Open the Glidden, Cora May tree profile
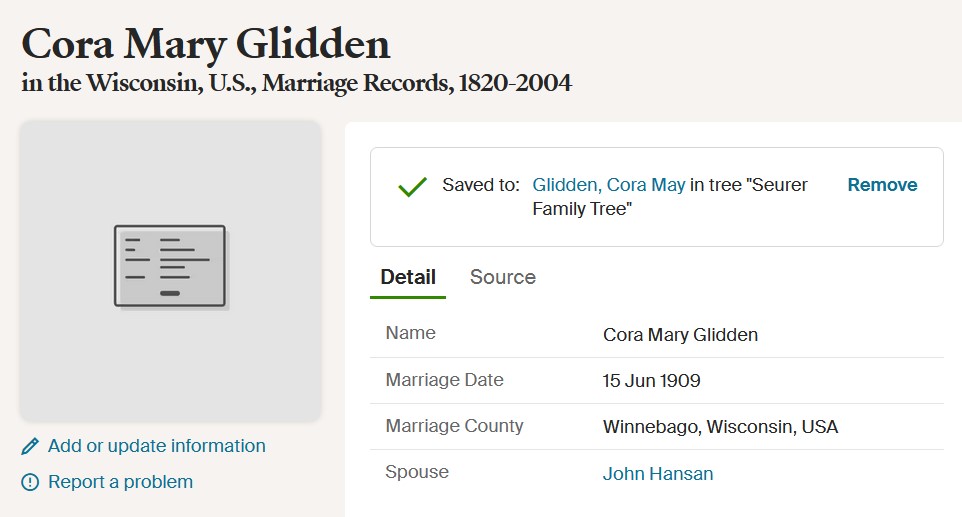The image size is (962, 517). (x=609, y=185)
